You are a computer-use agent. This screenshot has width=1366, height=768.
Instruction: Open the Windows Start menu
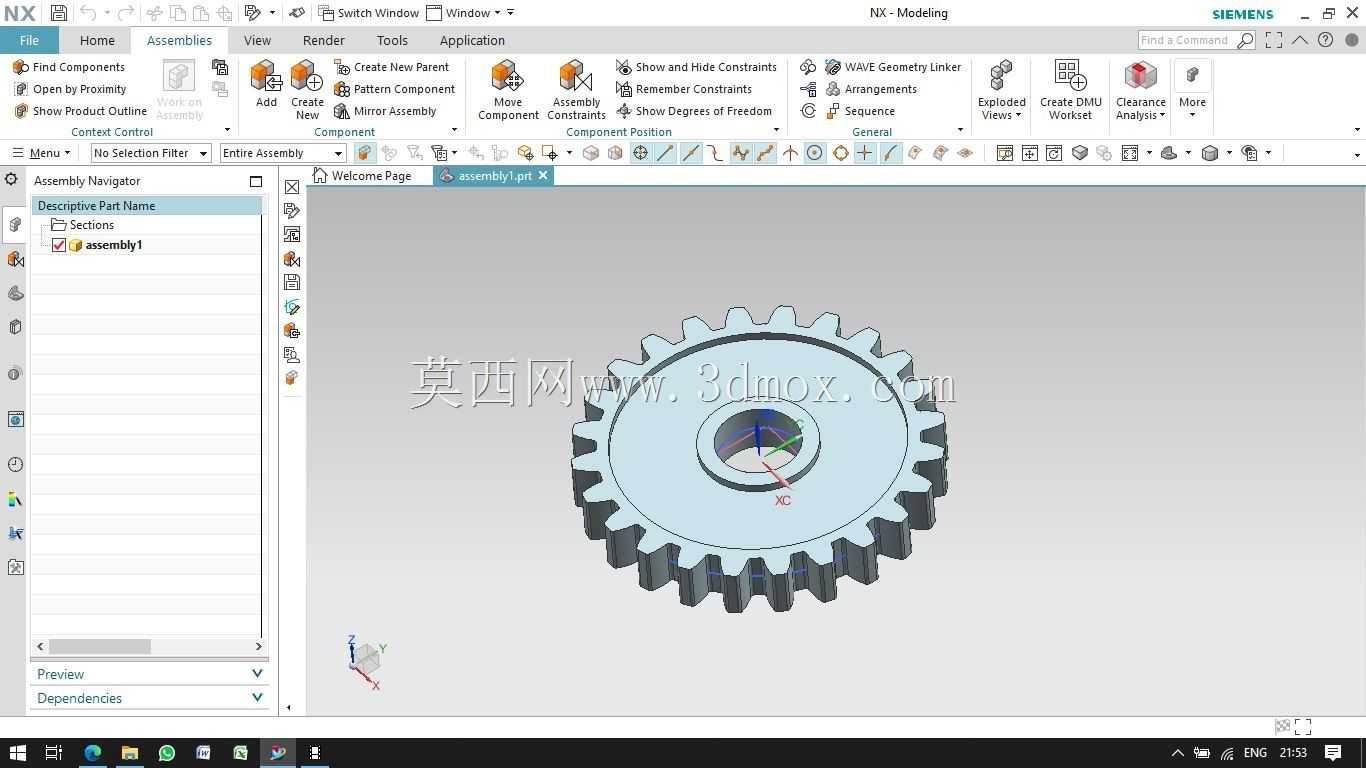(17, 753)
